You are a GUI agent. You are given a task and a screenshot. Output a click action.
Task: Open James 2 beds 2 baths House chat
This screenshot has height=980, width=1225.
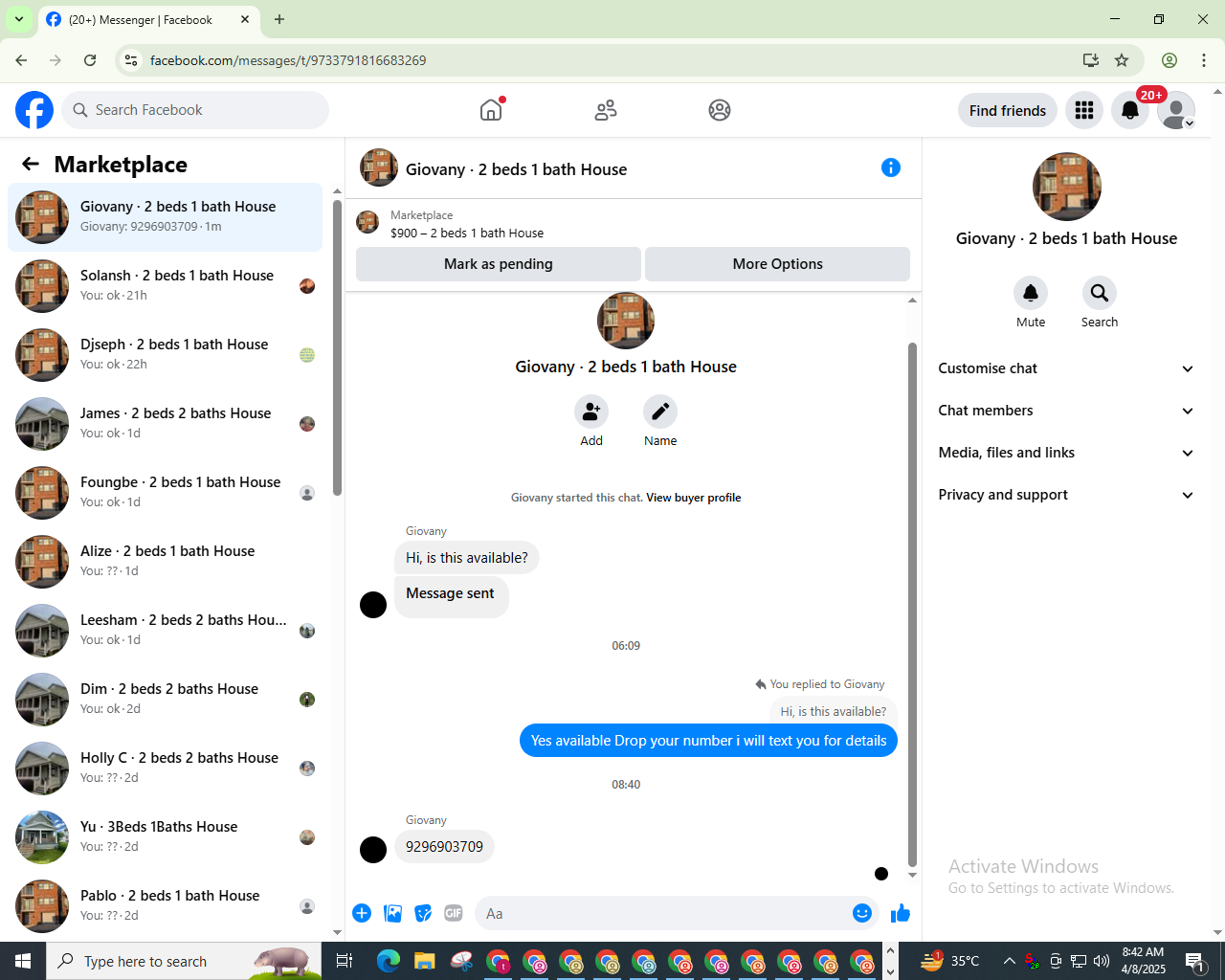165,424
